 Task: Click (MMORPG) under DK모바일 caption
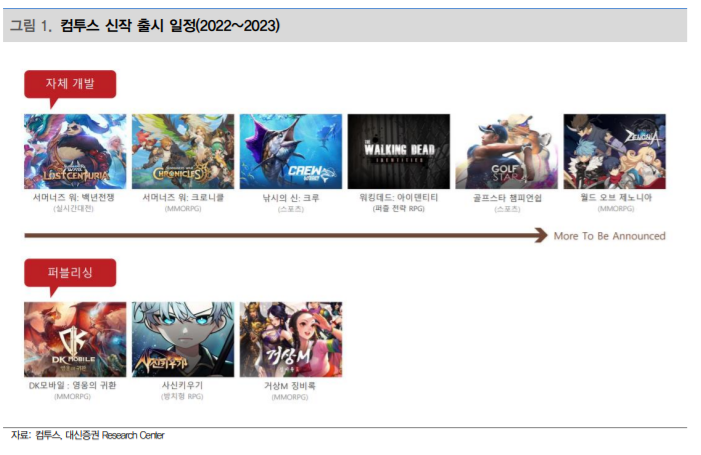[x=72, y=396]
